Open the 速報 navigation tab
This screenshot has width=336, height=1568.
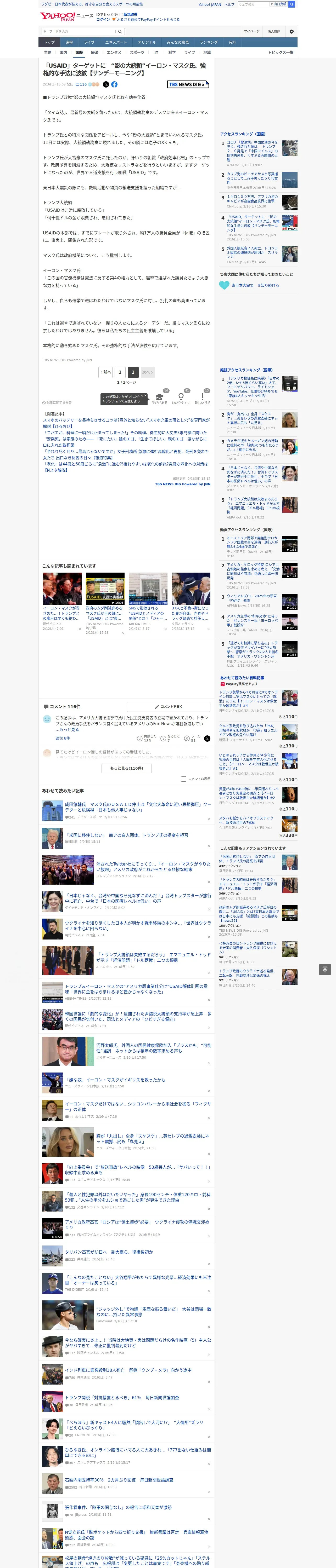(x=69, y=42)
